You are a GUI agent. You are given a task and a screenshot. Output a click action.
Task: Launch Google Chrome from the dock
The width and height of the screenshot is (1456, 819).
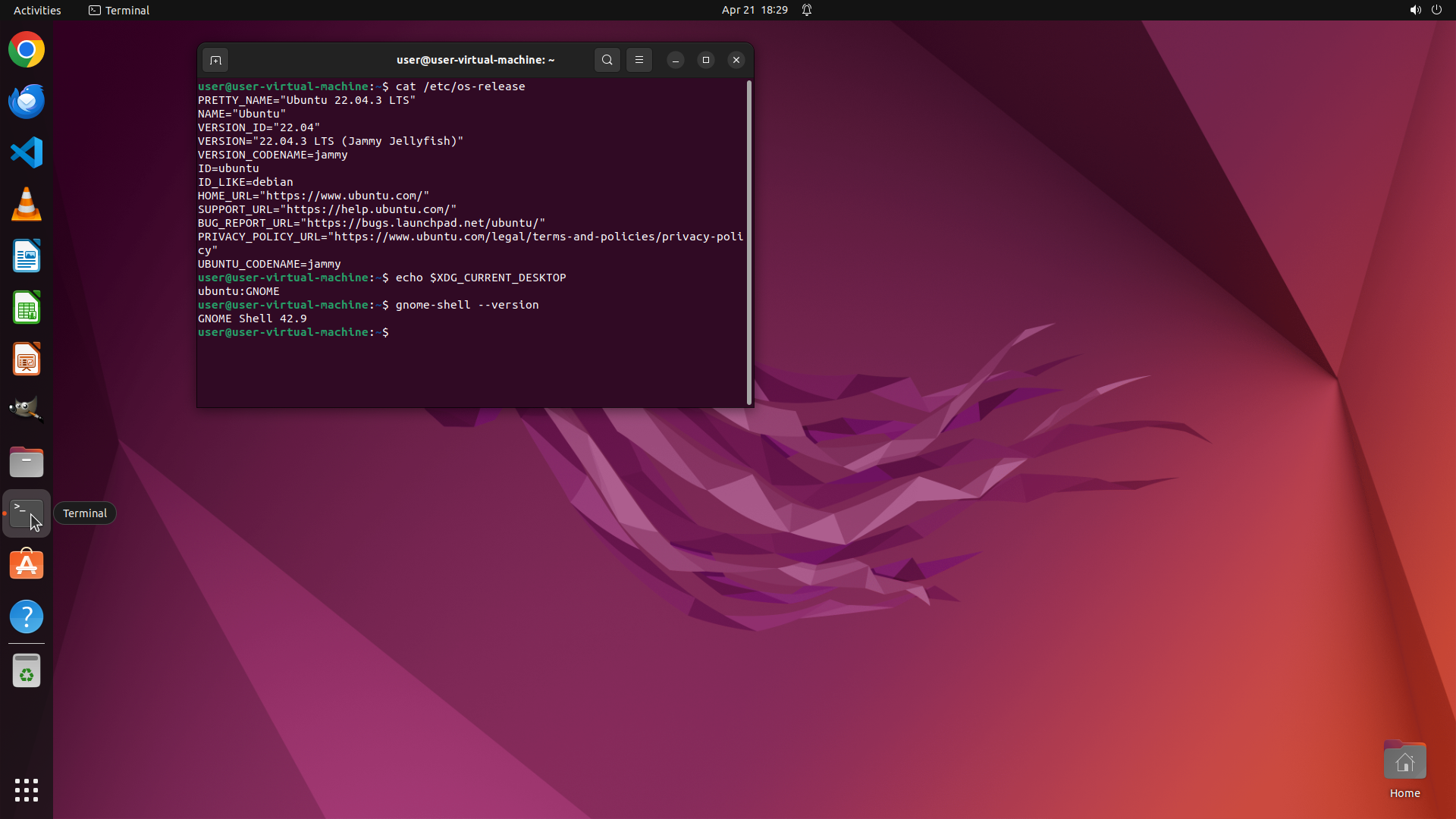coord(27,50)
